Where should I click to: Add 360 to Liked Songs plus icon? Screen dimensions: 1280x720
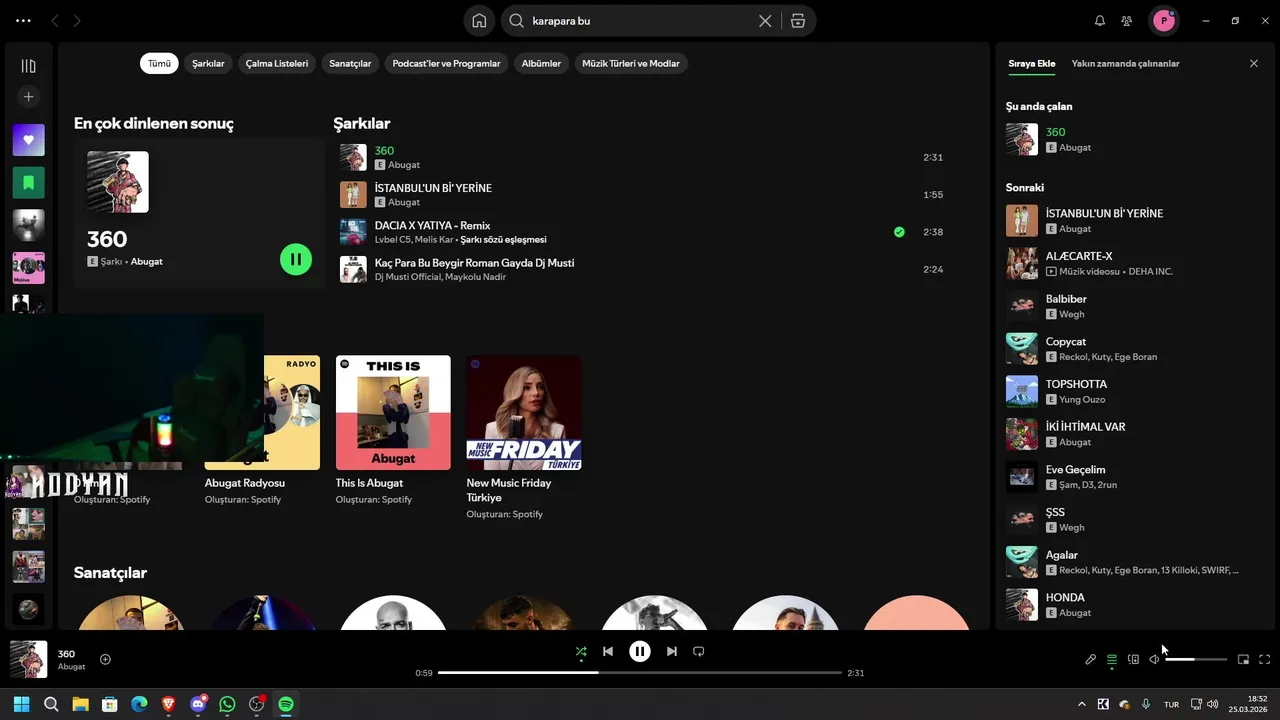coord(105,659)
